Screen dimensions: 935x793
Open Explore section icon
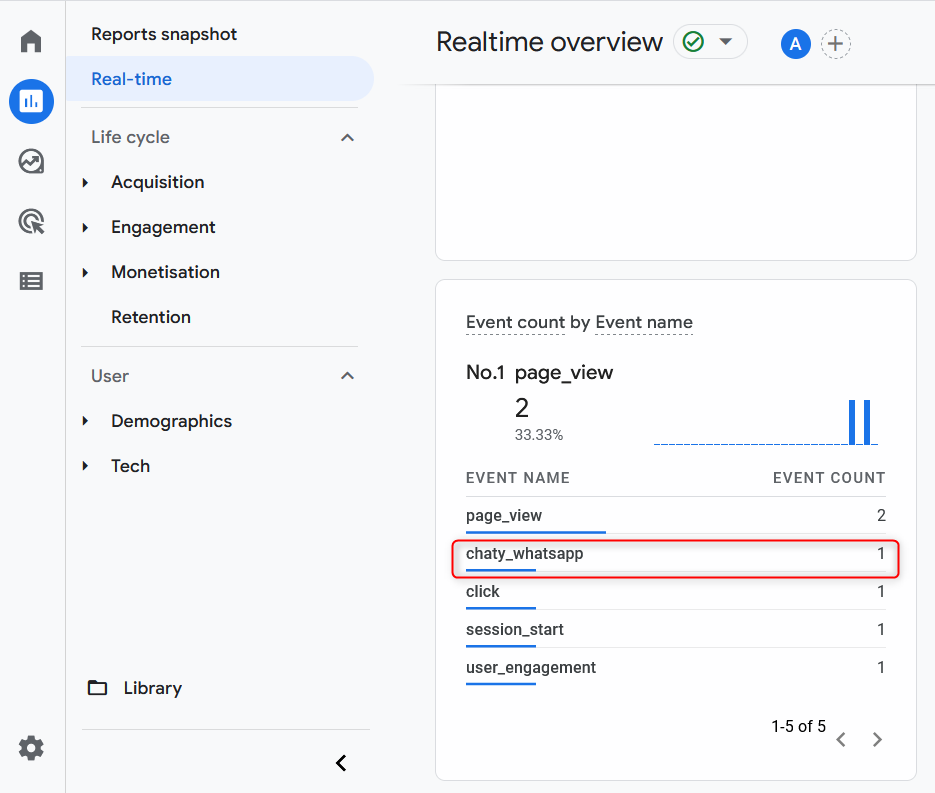(x=31, y=162)
